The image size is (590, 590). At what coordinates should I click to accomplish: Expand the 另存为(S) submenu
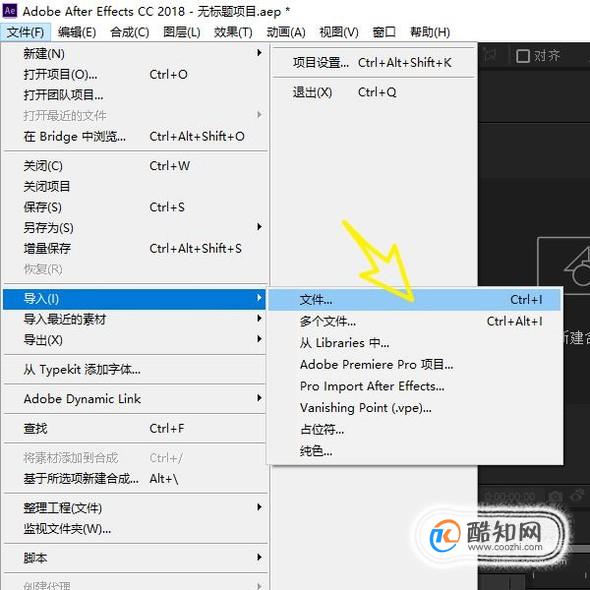coord(135,228)
